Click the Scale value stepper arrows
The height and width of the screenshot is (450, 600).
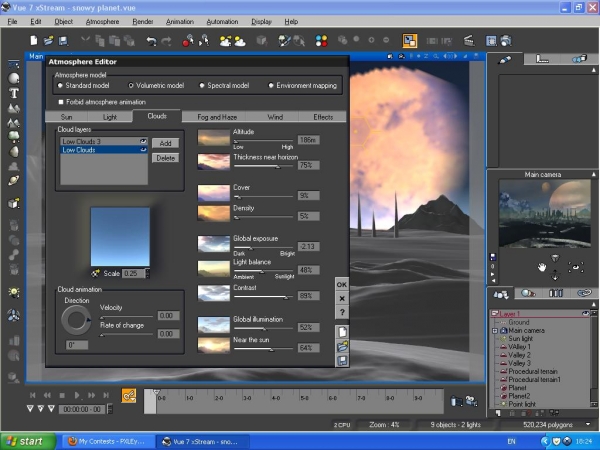pyautogui.click(x=148, y=273)
